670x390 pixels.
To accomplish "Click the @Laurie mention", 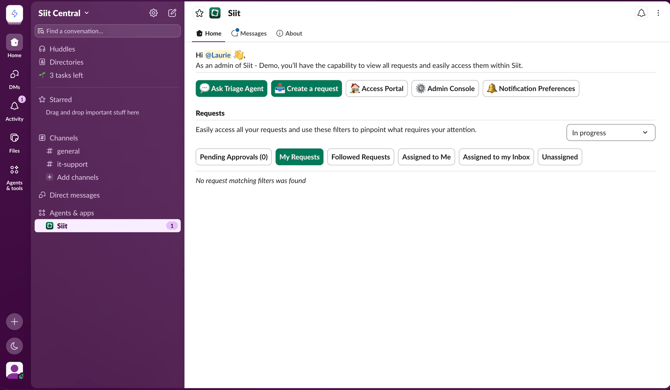I will [x=218, y=55].
